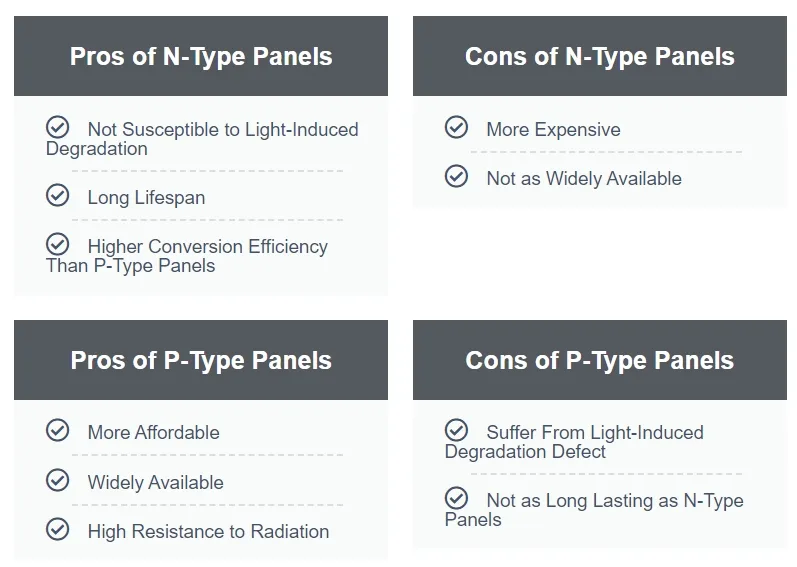Click the Long Lifespan text
This screenshot has width=797, height=567.
point(146,198)
